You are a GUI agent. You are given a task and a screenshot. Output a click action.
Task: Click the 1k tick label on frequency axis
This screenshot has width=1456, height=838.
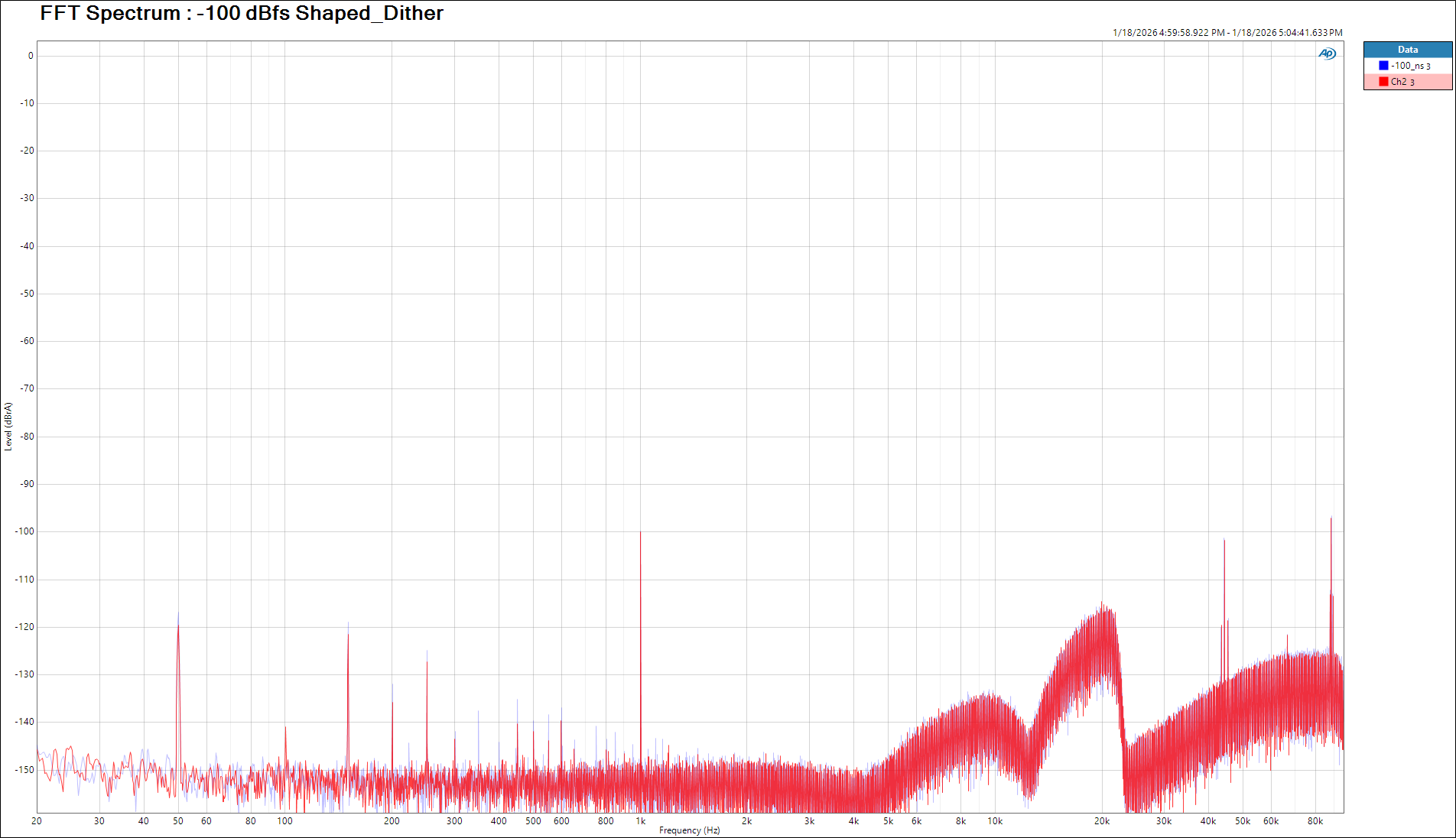[640, 821]
